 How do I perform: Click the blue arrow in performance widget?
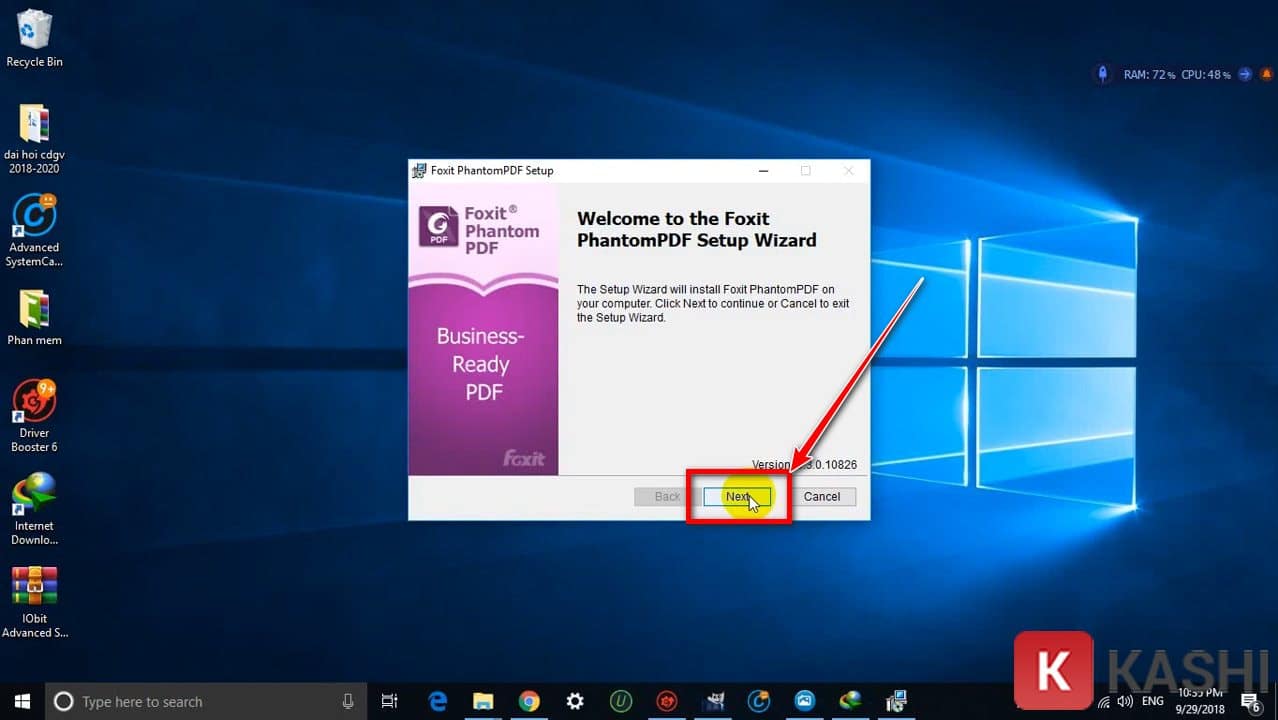pos(1245,74)
